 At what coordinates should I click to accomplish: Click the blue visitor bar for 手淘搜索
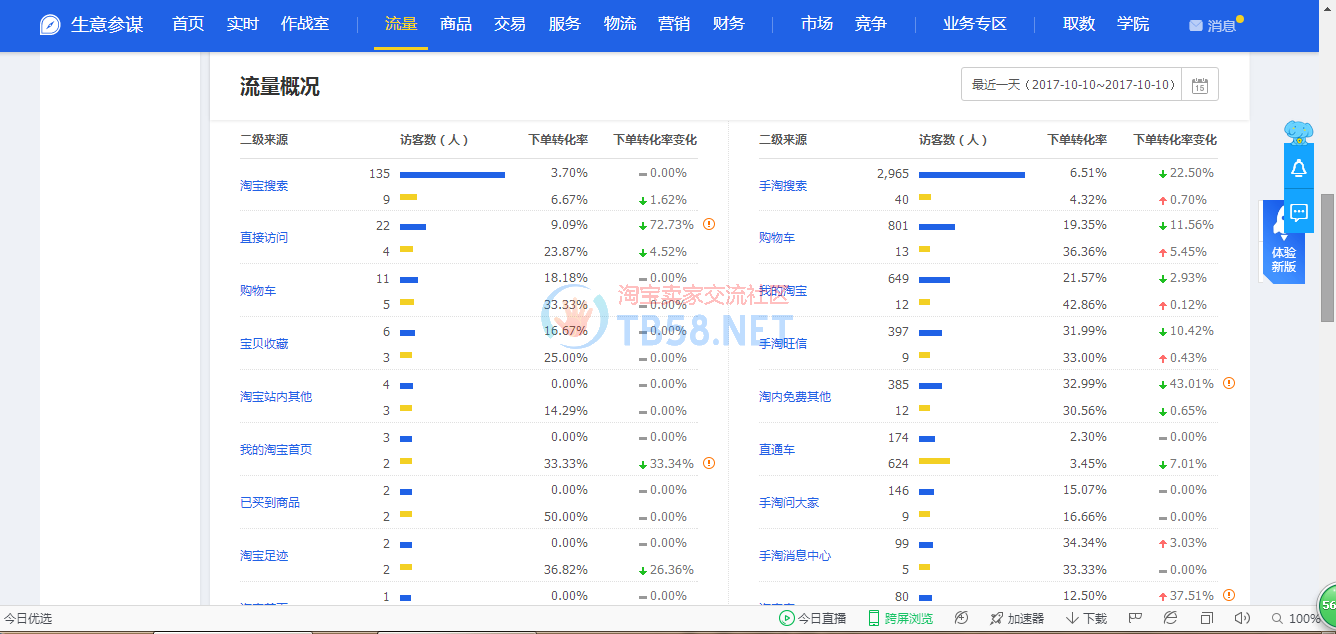pyautogui.click(x=971, y=174)
